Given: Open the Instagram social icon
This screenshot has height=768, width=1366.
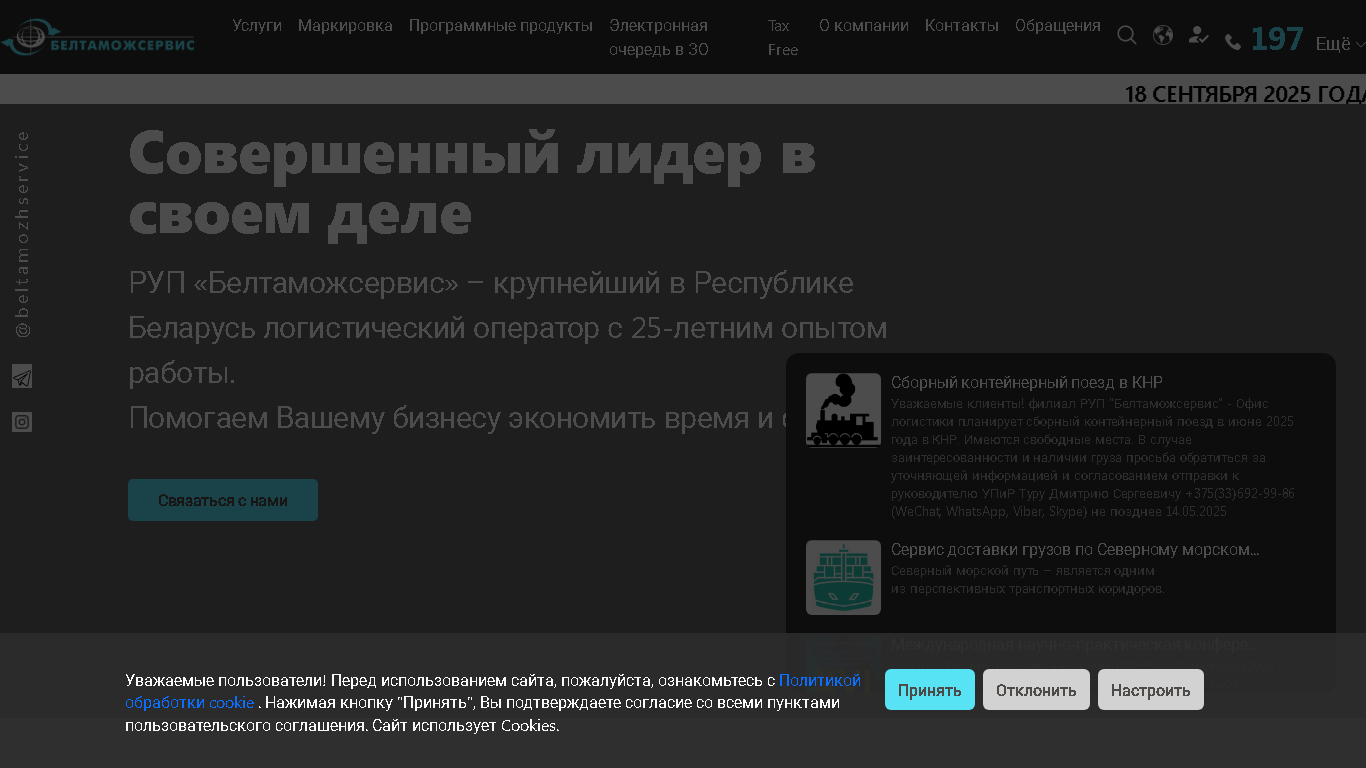Looking at the screenshot, I should click(x=22, y=422).
